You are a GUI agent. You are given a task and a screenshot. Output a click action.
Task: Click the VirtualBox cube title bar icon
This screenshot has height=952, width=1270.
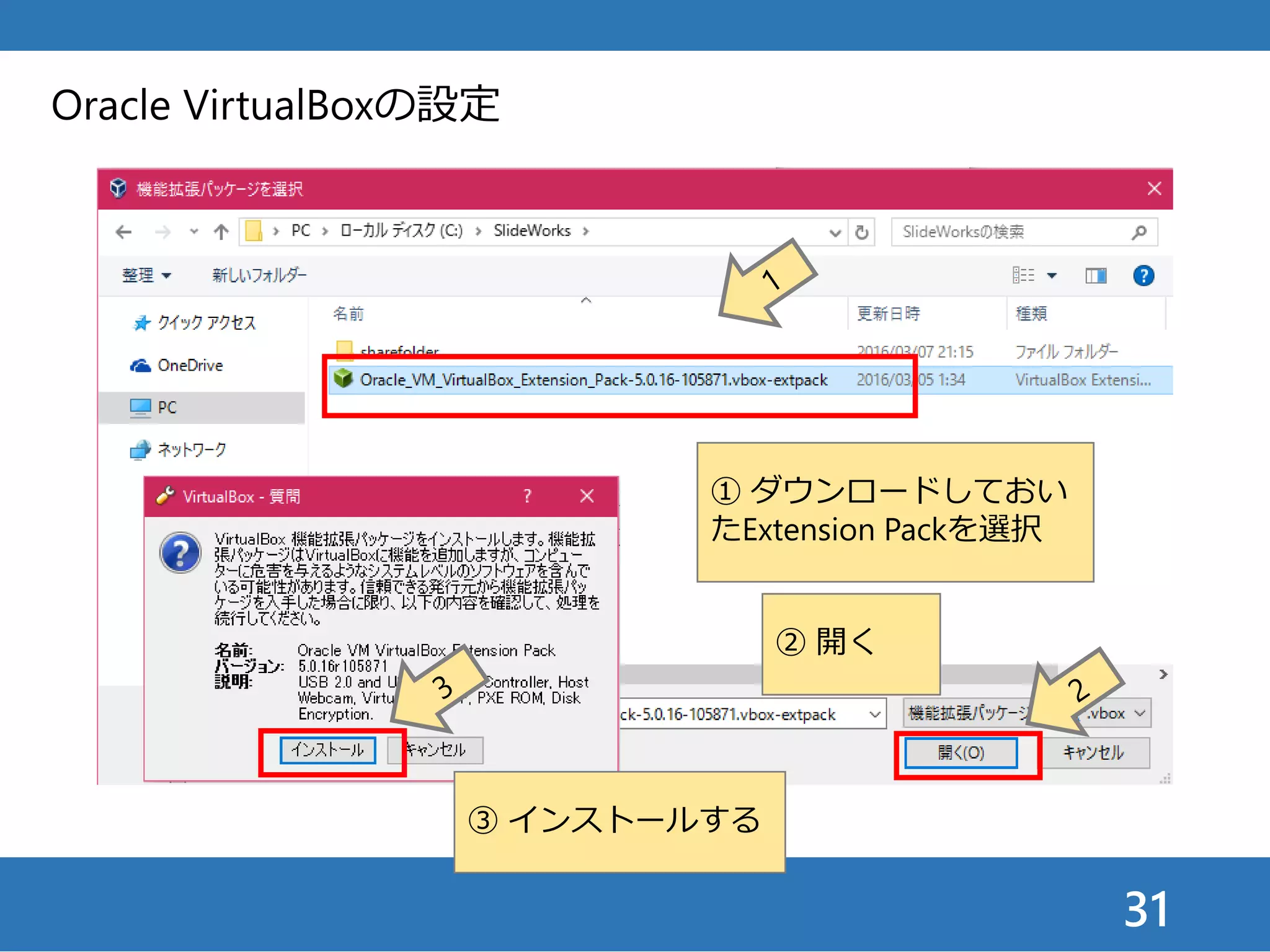pos(118,188)
